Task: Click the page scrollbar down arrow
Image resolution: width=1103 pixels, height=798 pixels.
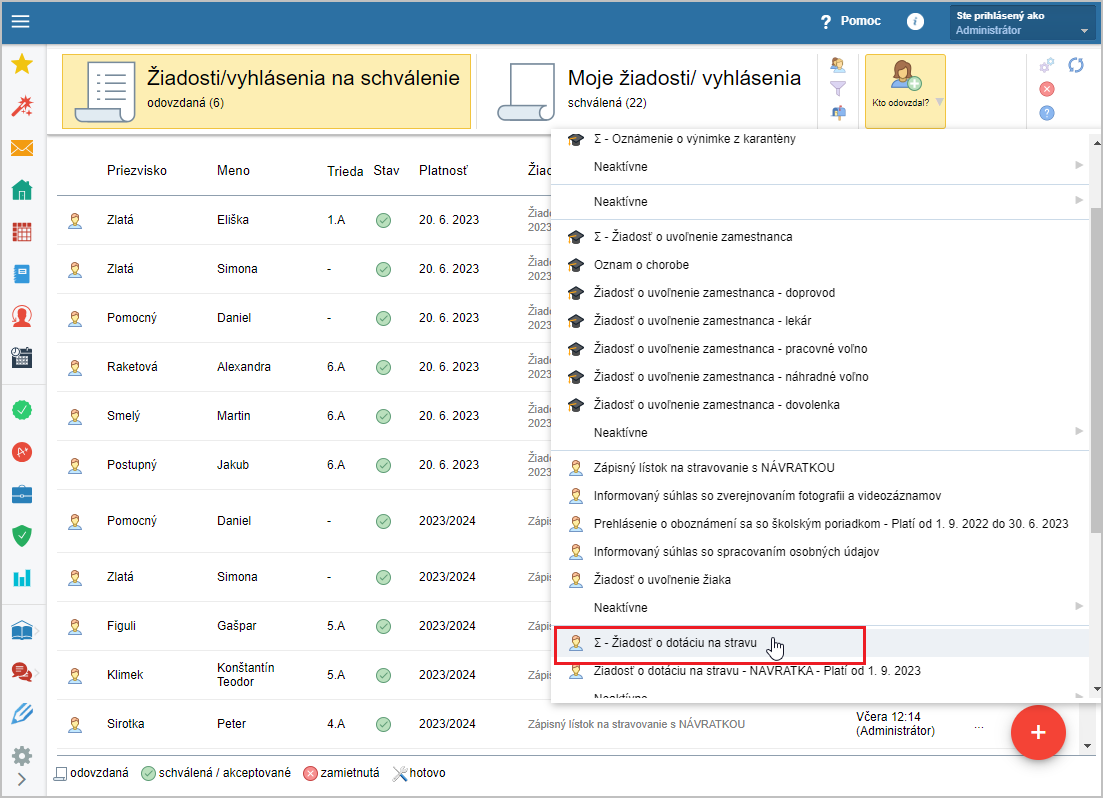Action: coord(1088,746)
